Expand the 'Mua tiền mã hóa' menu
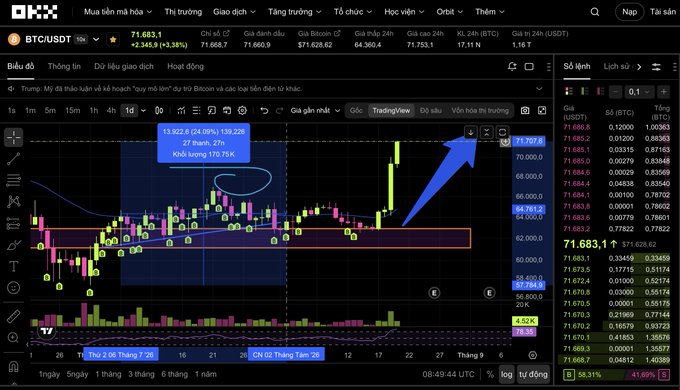The width and height of the screenshot is (680, 390). 118,12
